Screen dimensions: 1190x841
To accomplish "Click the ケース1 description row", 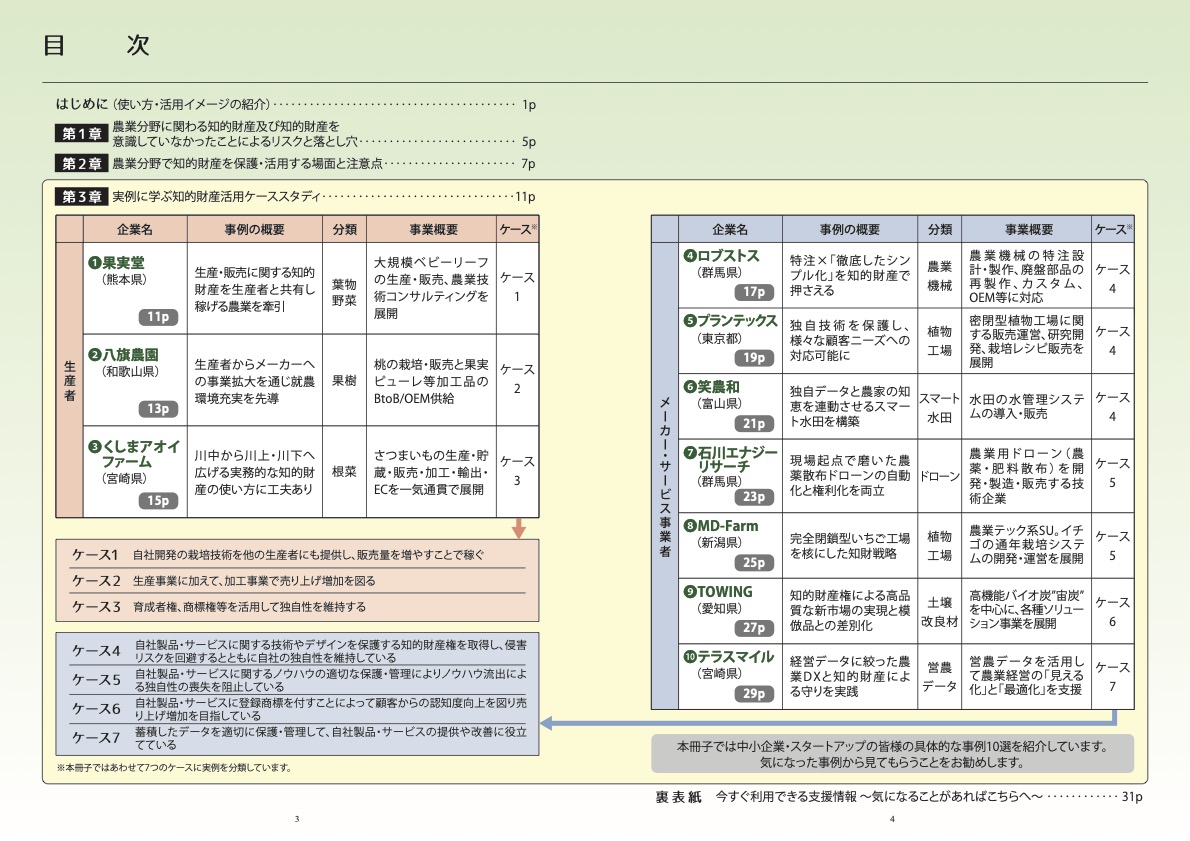I will pyautogui.click(x=298, y=555).
